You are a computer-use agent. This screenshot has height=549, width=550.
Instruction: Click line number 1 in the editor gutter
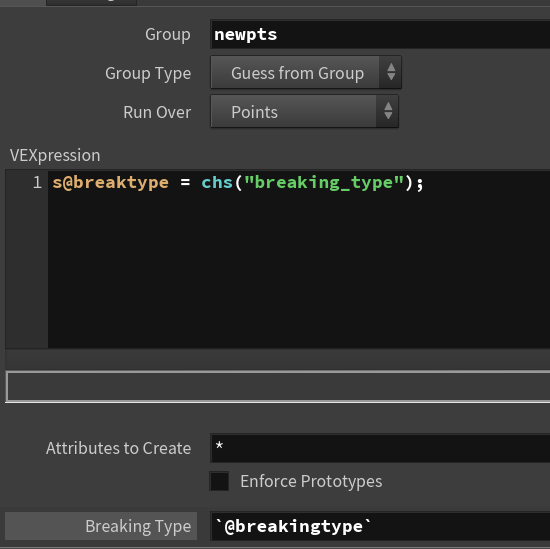(x=37, y=183)
